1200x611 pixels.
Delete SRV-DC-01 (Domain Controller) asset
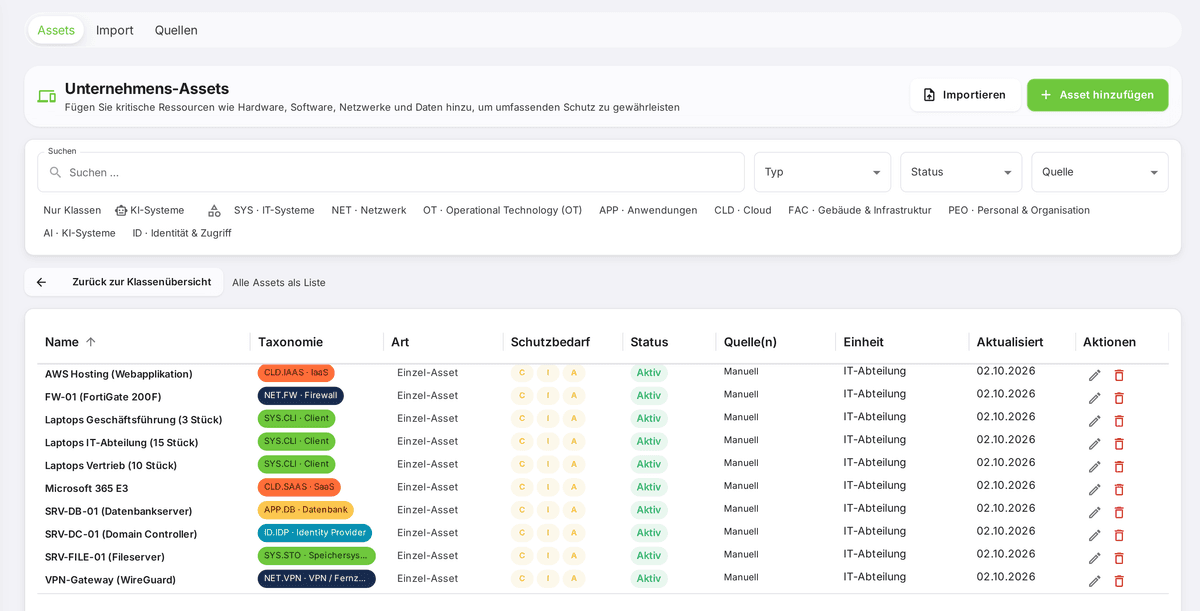(1119, 536)
